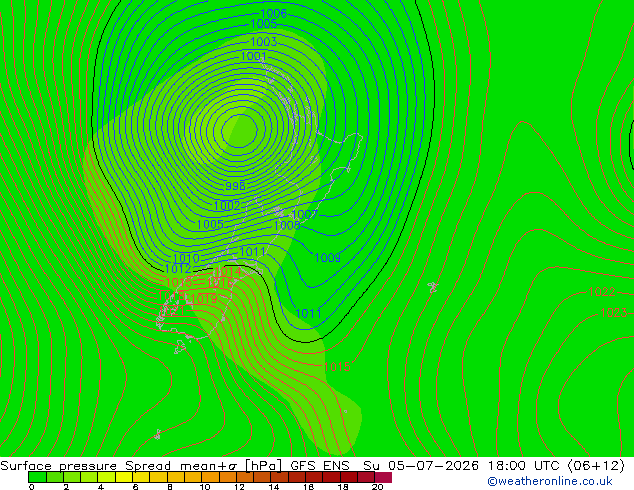Click the 1006 isobar label

click(x=273, y=14)
